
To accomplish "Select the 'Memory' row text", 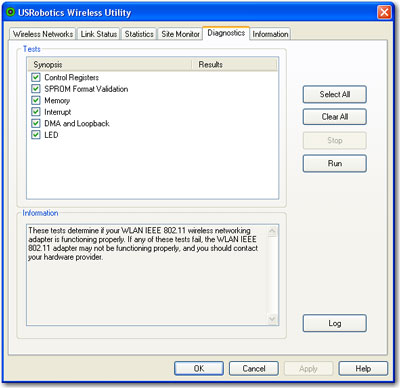I will pos(57,100).
